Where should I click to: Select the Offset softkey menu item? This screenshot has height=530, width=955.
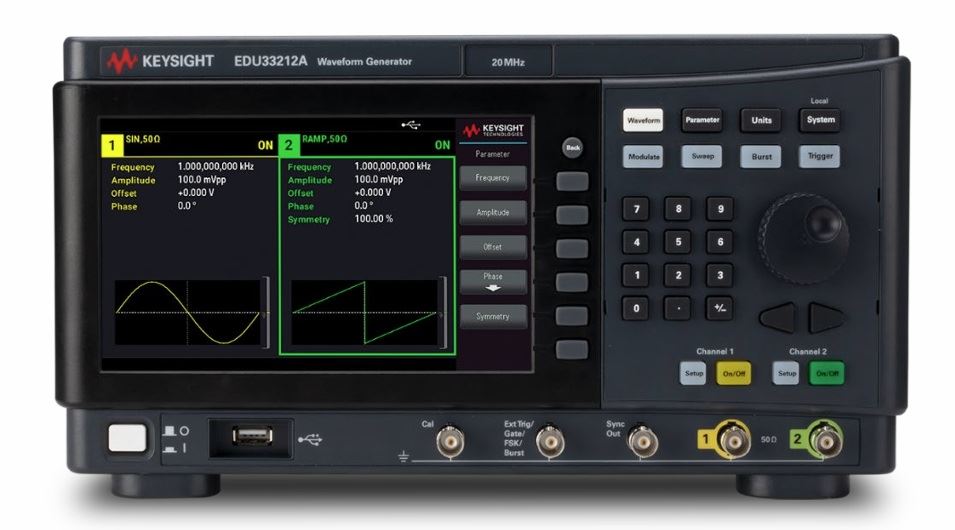click(x=493, y=247)
